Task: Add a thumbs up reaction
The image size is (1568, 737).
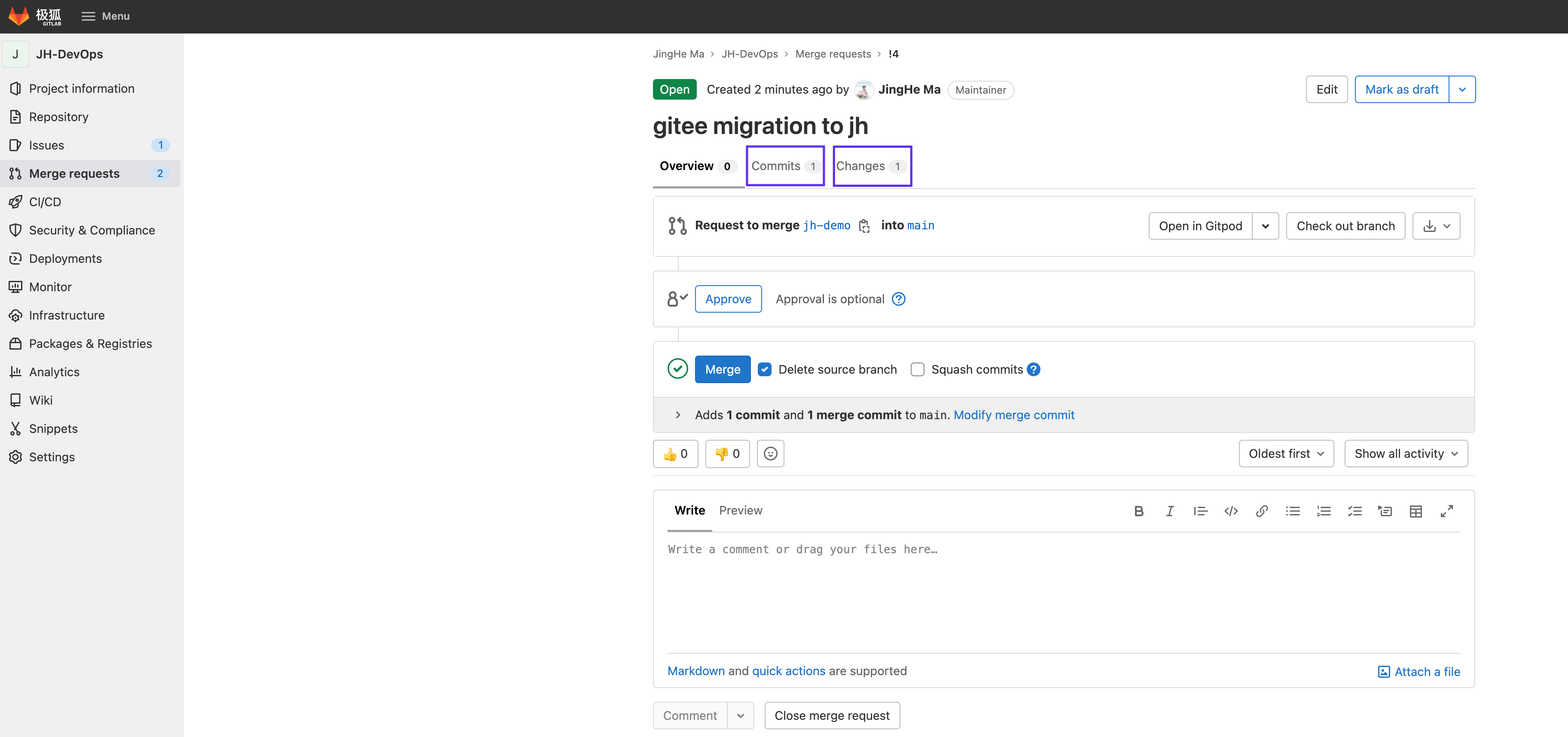Action: 675,454
